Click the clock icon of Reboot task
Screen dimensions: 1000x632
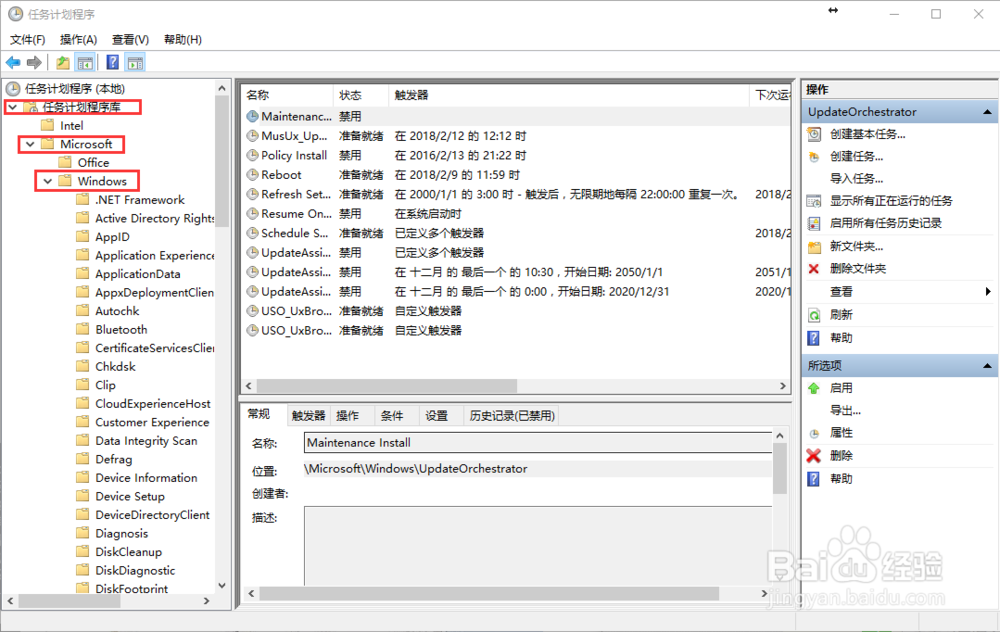253,175
